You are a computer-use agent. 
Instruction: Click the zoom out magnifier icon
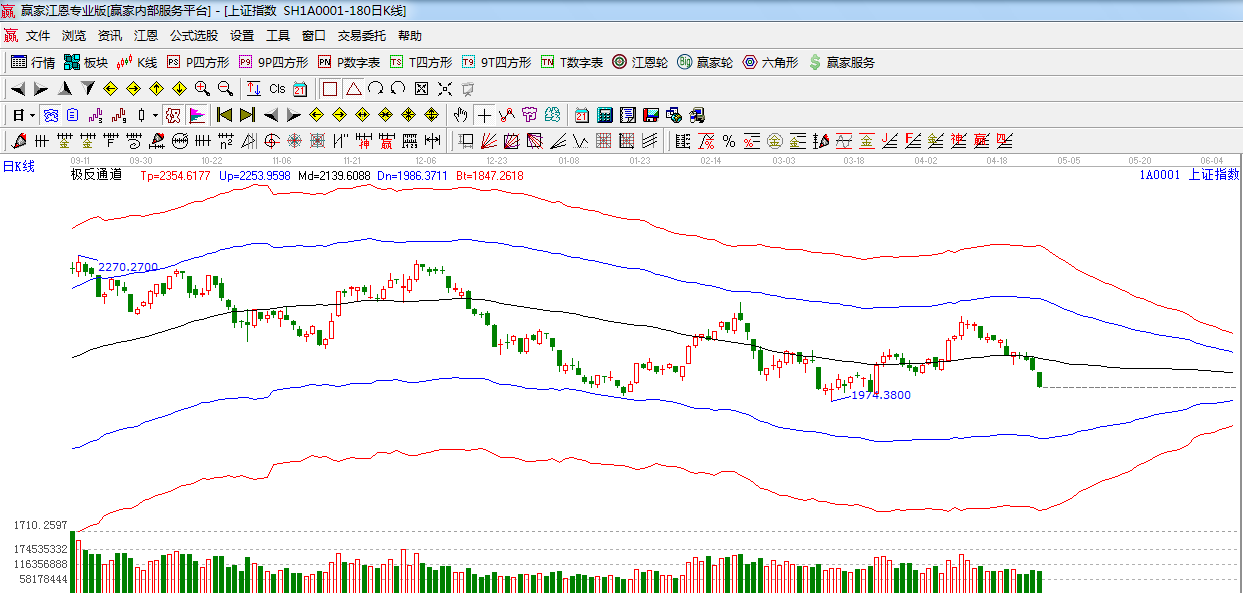225,88
